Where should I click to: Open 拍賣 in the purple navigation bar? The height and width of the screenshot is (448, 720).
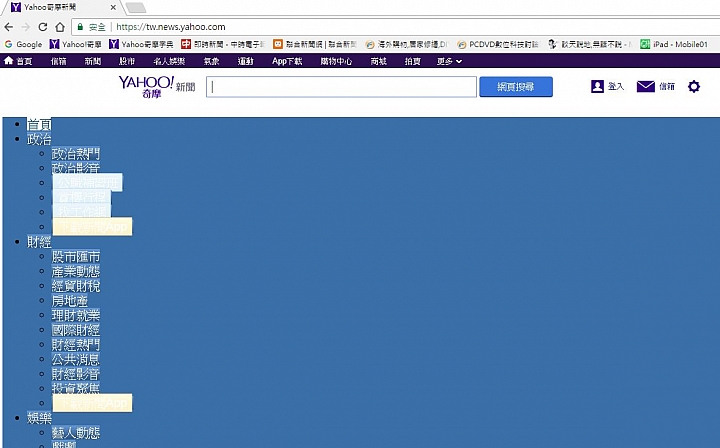click(413, 61)
